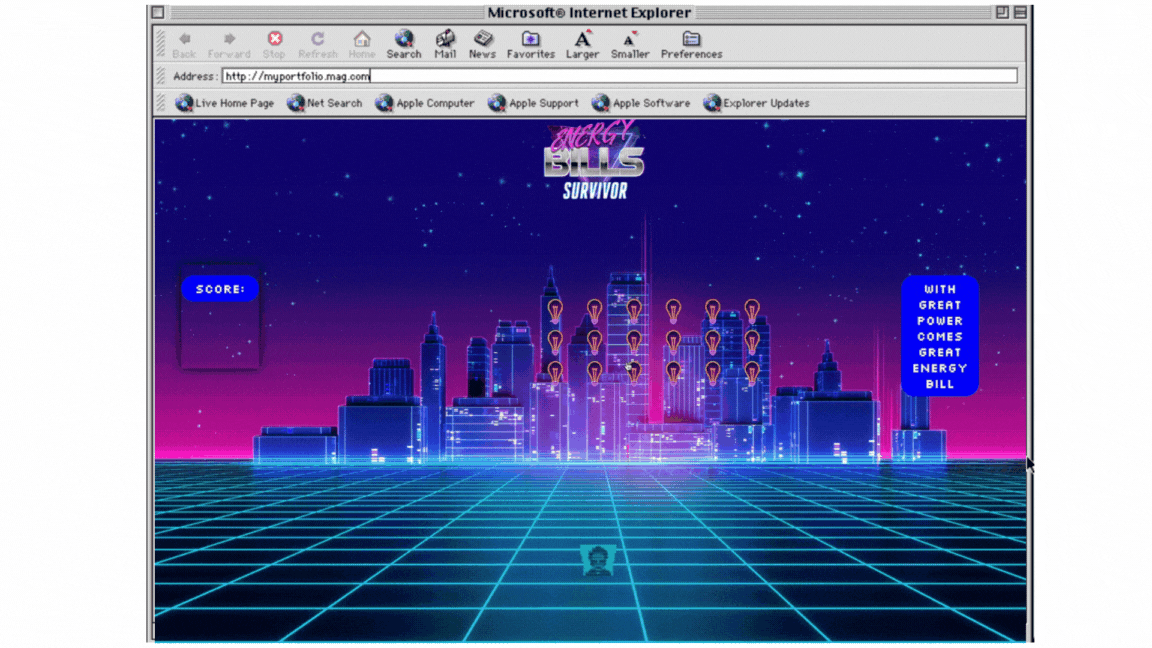Viewport: 1152px width, 648px height.
Task: Stop the page loading
Action: [x=274, y=44]
